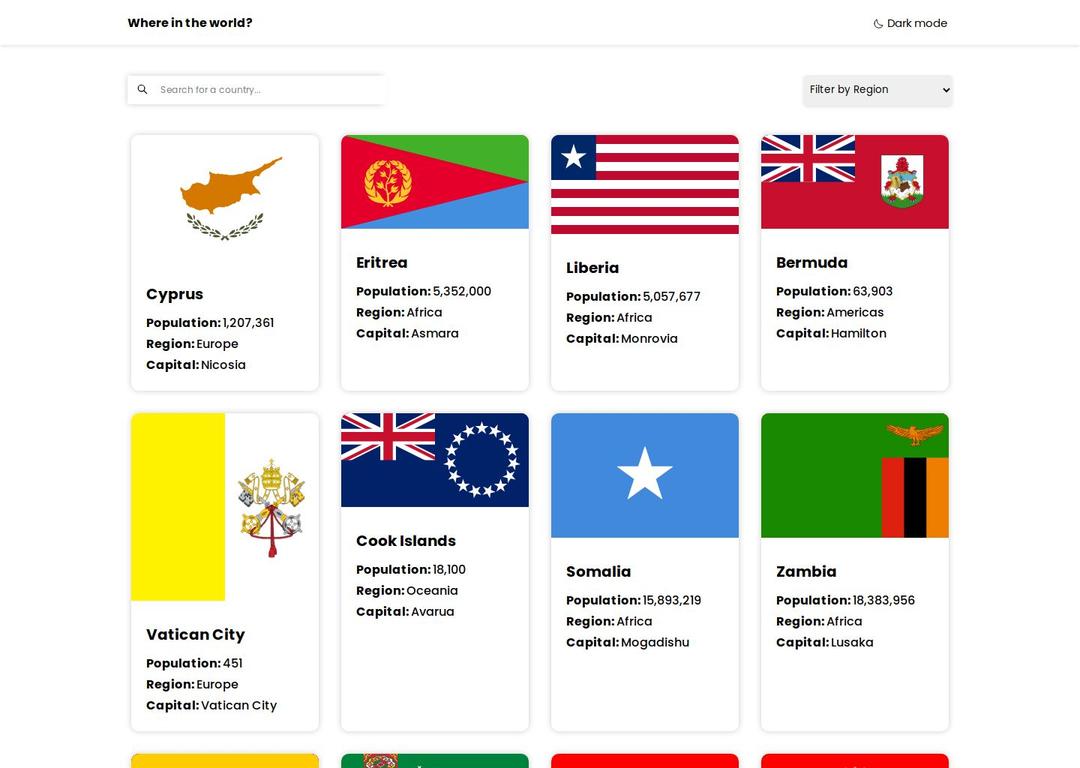Open the Cyprus flag image
The image size is (1080, 768).
(225, 197)
